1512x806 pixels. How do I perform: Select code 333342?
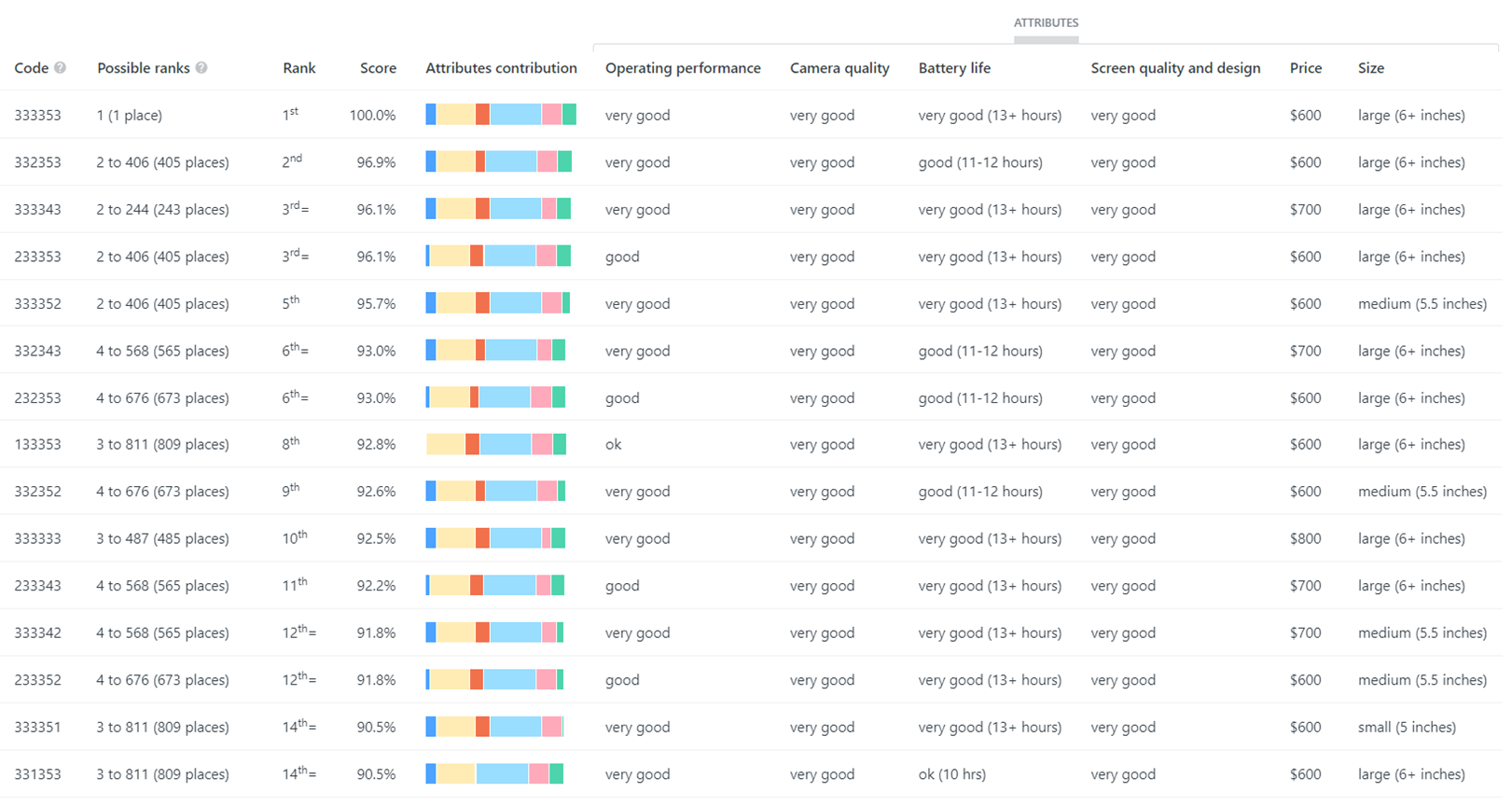(x=37, y=633)
